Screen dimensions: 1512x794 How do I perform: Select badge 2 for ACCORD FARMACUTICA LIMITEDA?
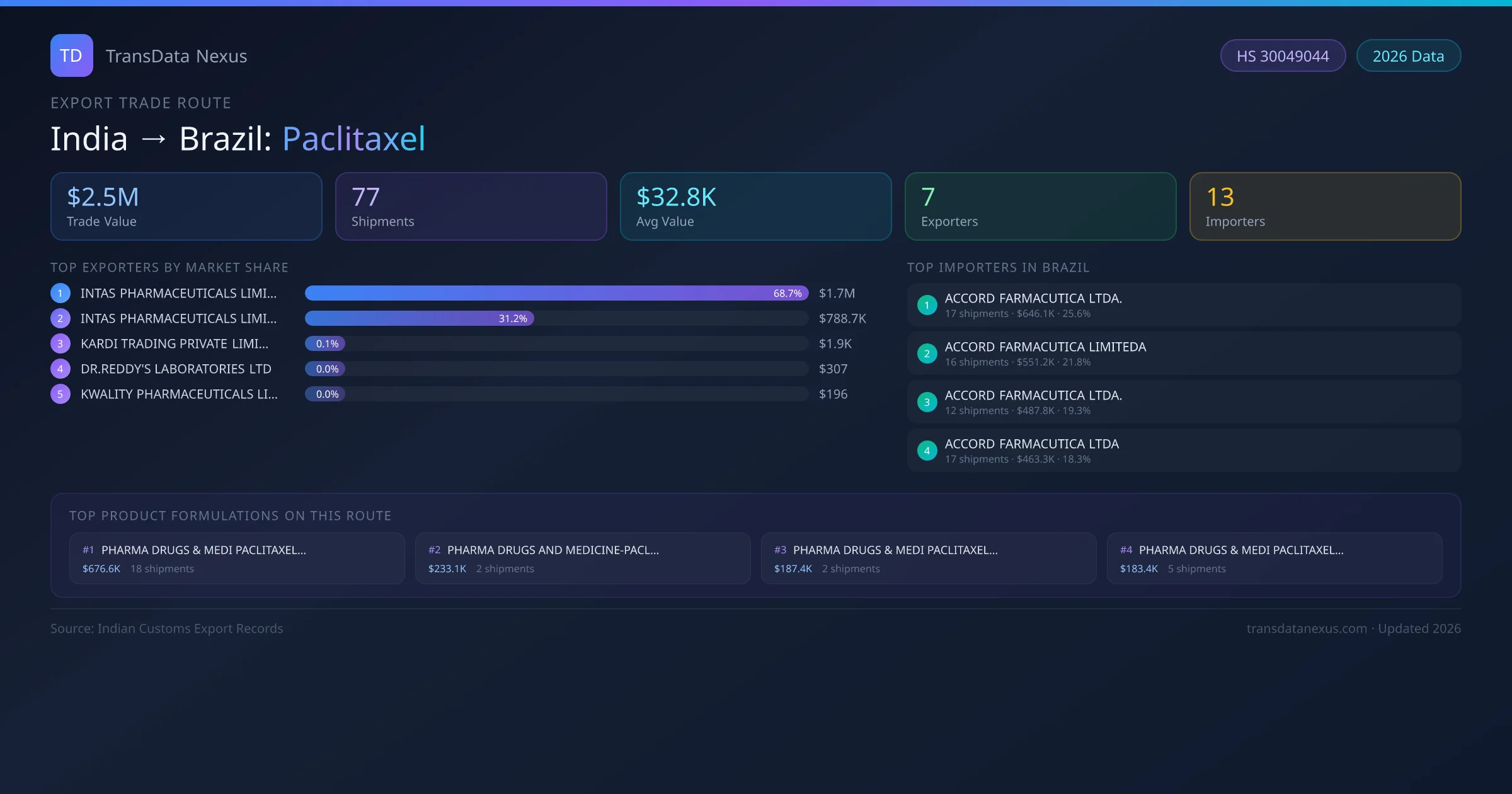(927, 353)
